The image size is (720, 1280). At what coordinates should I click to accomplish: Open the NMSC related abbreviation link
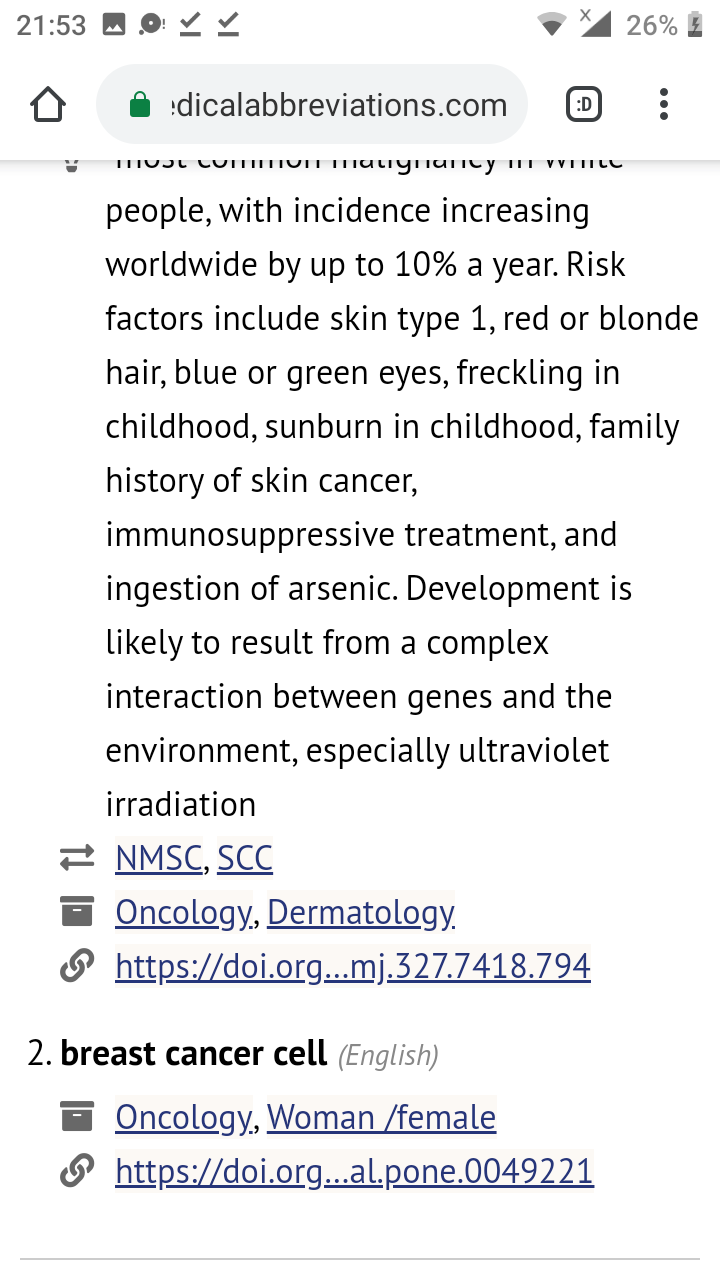159,858
